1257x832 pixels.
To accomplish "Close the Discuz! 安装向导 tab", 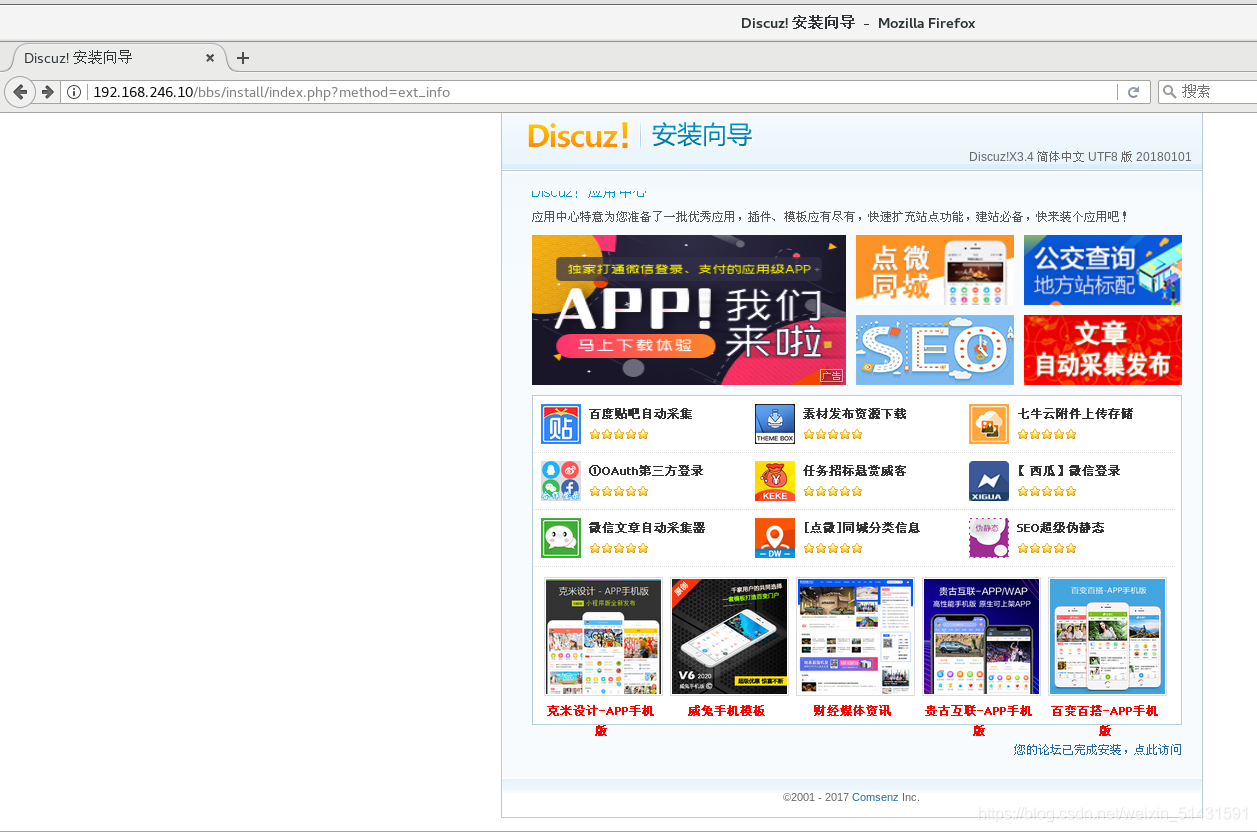I will pyautogui.click(x=210, y=58).
